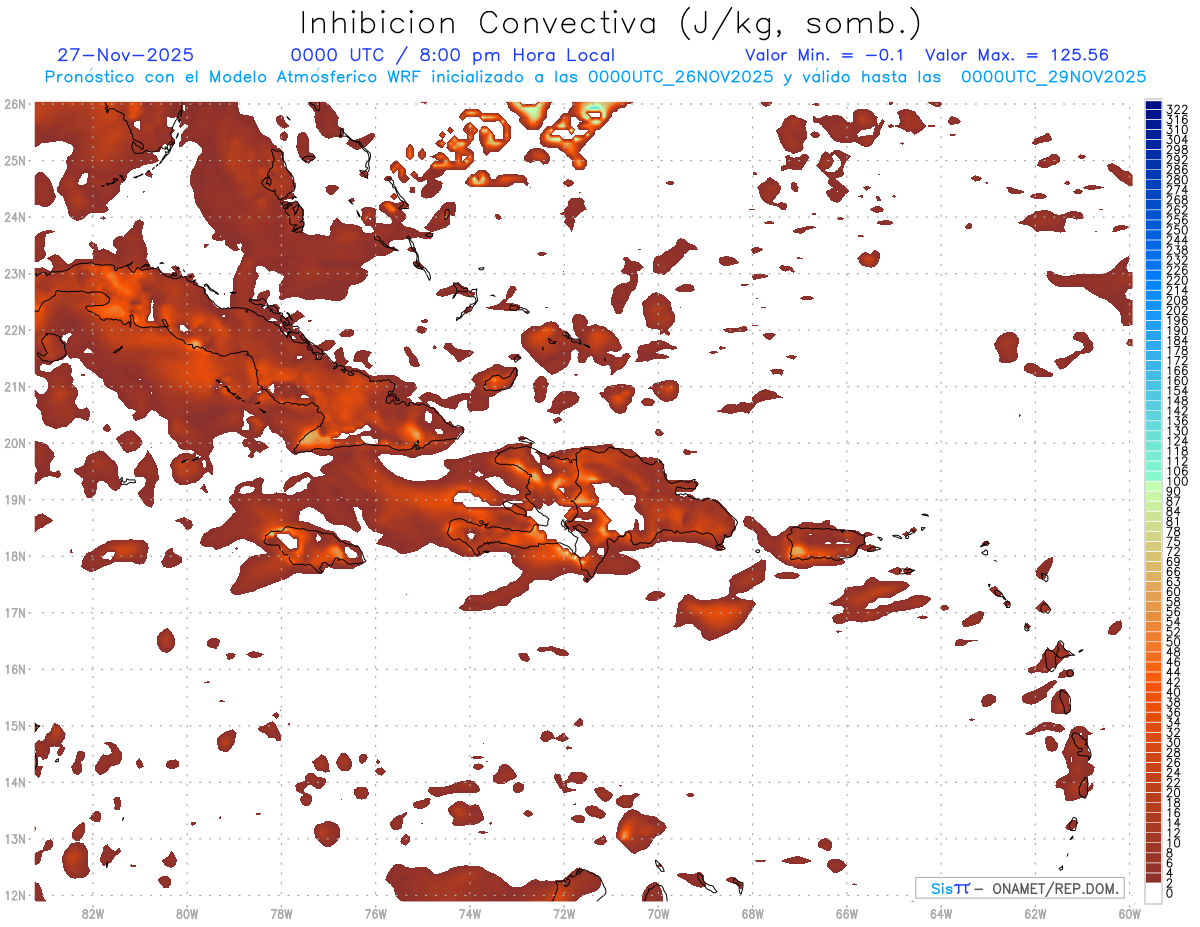Click the latitude label "25N"
1200x927 pixels.
[14, 160]
